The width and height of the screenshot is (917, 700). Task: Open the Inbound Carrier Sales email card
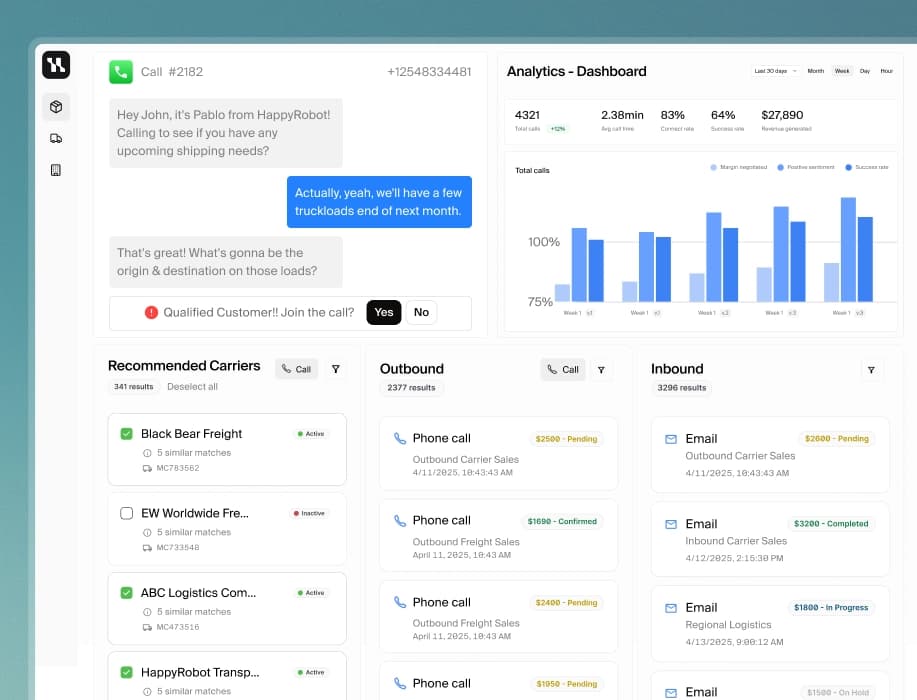point(770,539)
